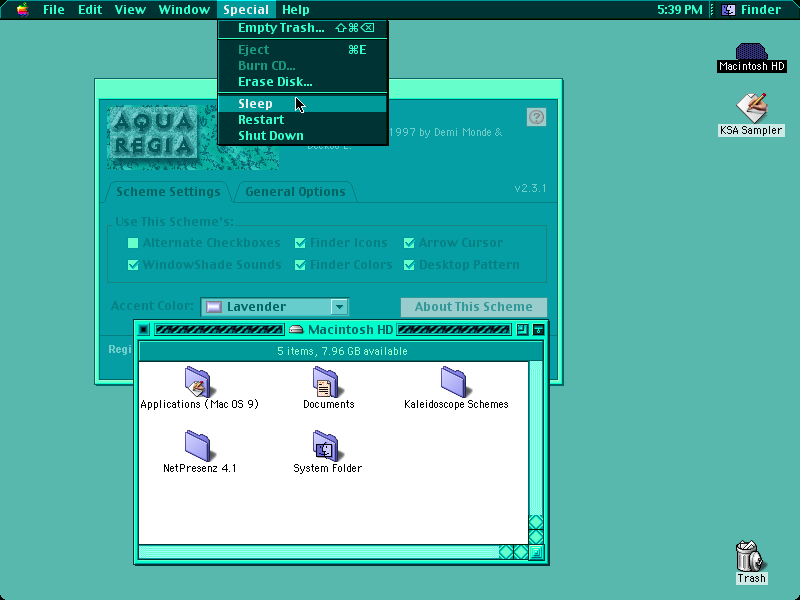Select the Documents folder icon
The image size is (800, 600).
click(x=327, y=382)
